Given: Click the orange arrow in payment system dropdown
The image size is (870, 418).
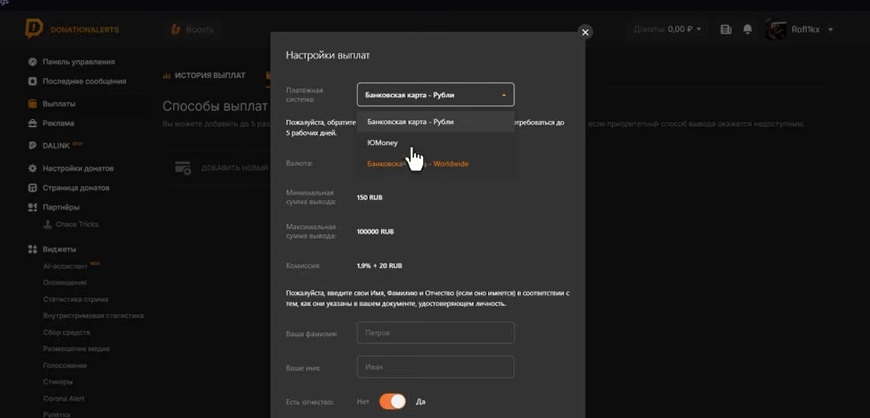Looking at the screenshot, I should coord(504,95).
